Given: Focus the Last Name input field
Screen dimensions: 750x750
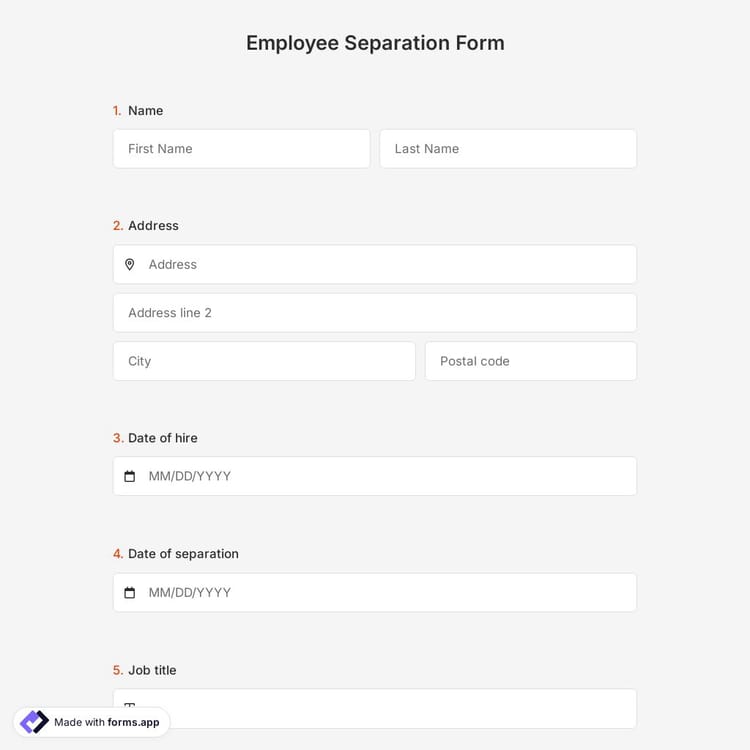Looking at the screenshot, I should point(508,149).
